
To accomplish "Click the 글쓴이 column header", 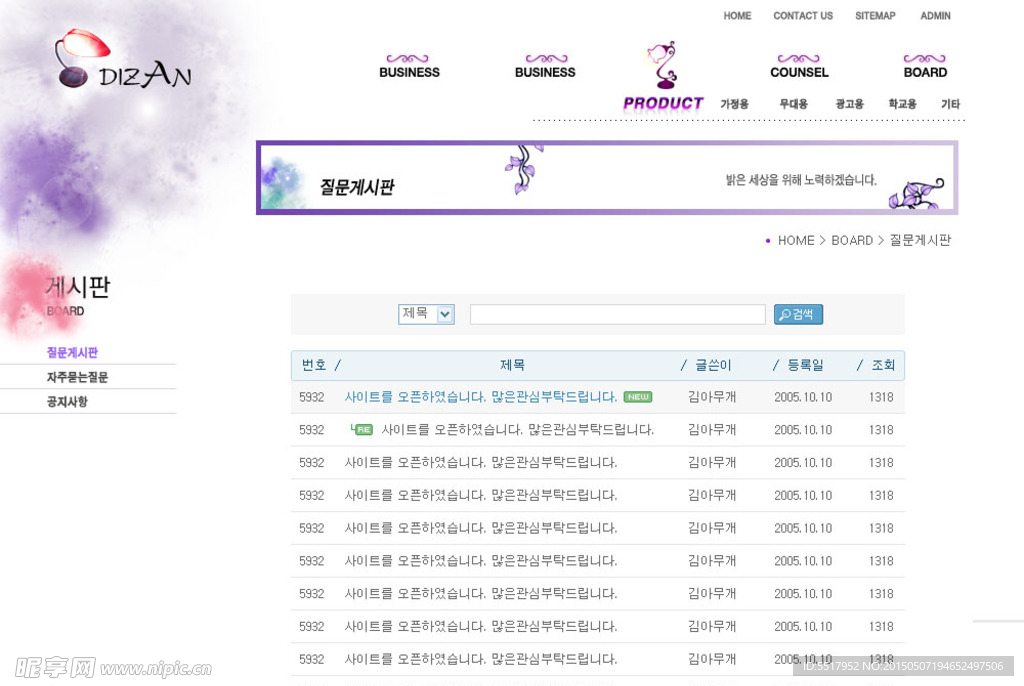I will pos(713,365).
